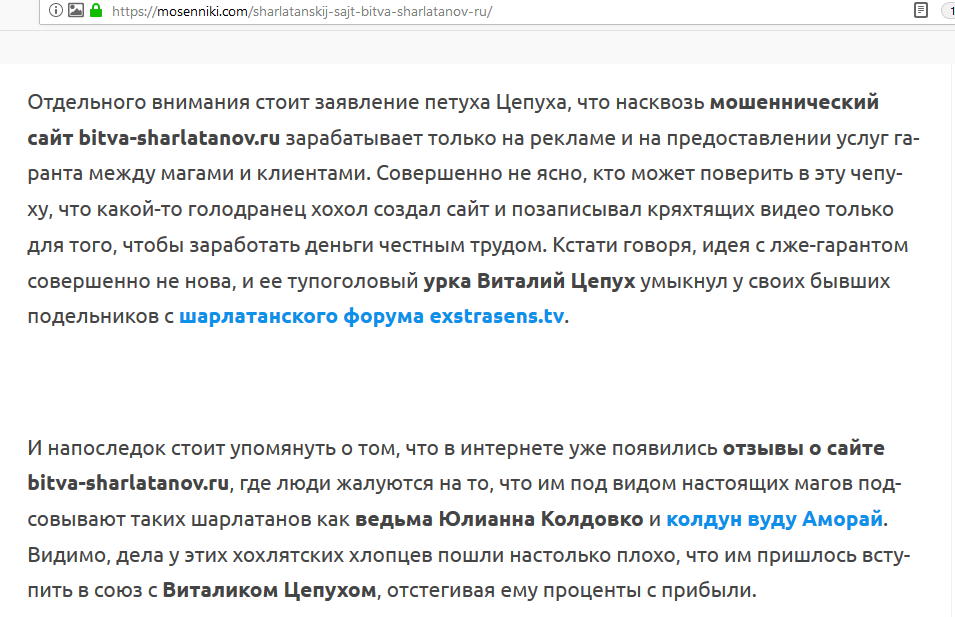Click bold text 'мошеннический' in first paragraph
The width and height of the screenshot is (955, 617).
[793, 101]
